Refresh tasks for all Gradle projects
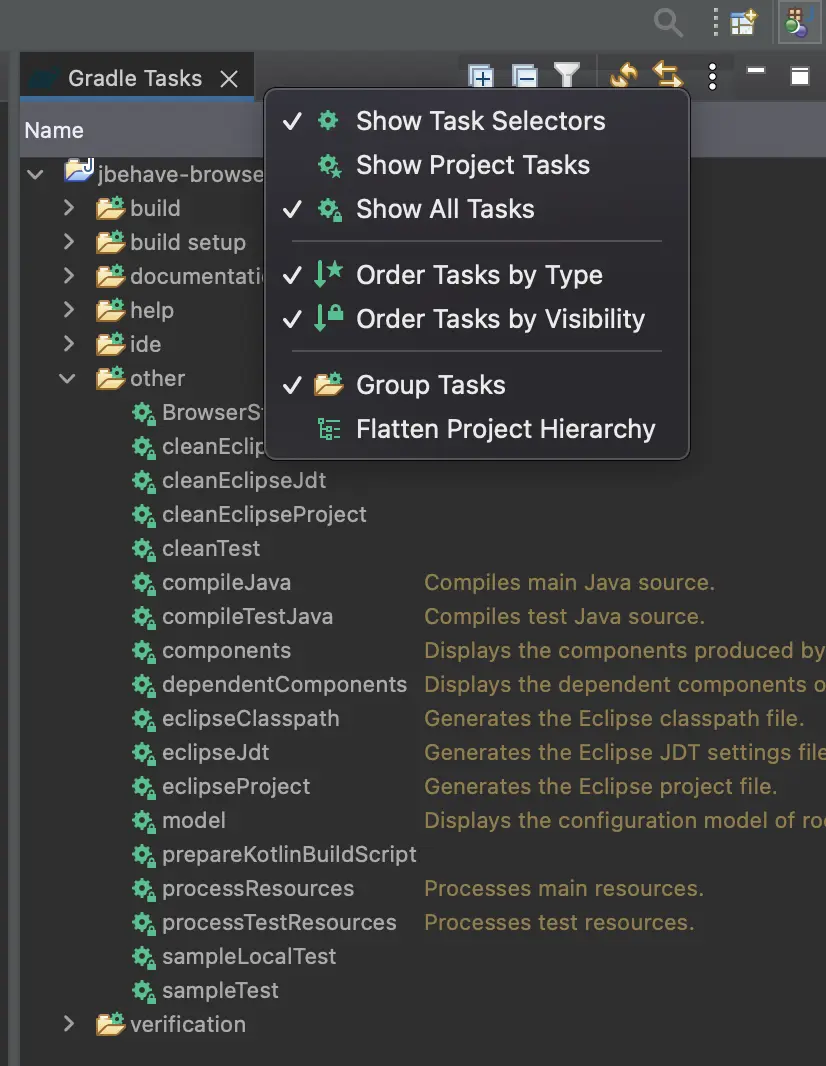 (624, 76)
